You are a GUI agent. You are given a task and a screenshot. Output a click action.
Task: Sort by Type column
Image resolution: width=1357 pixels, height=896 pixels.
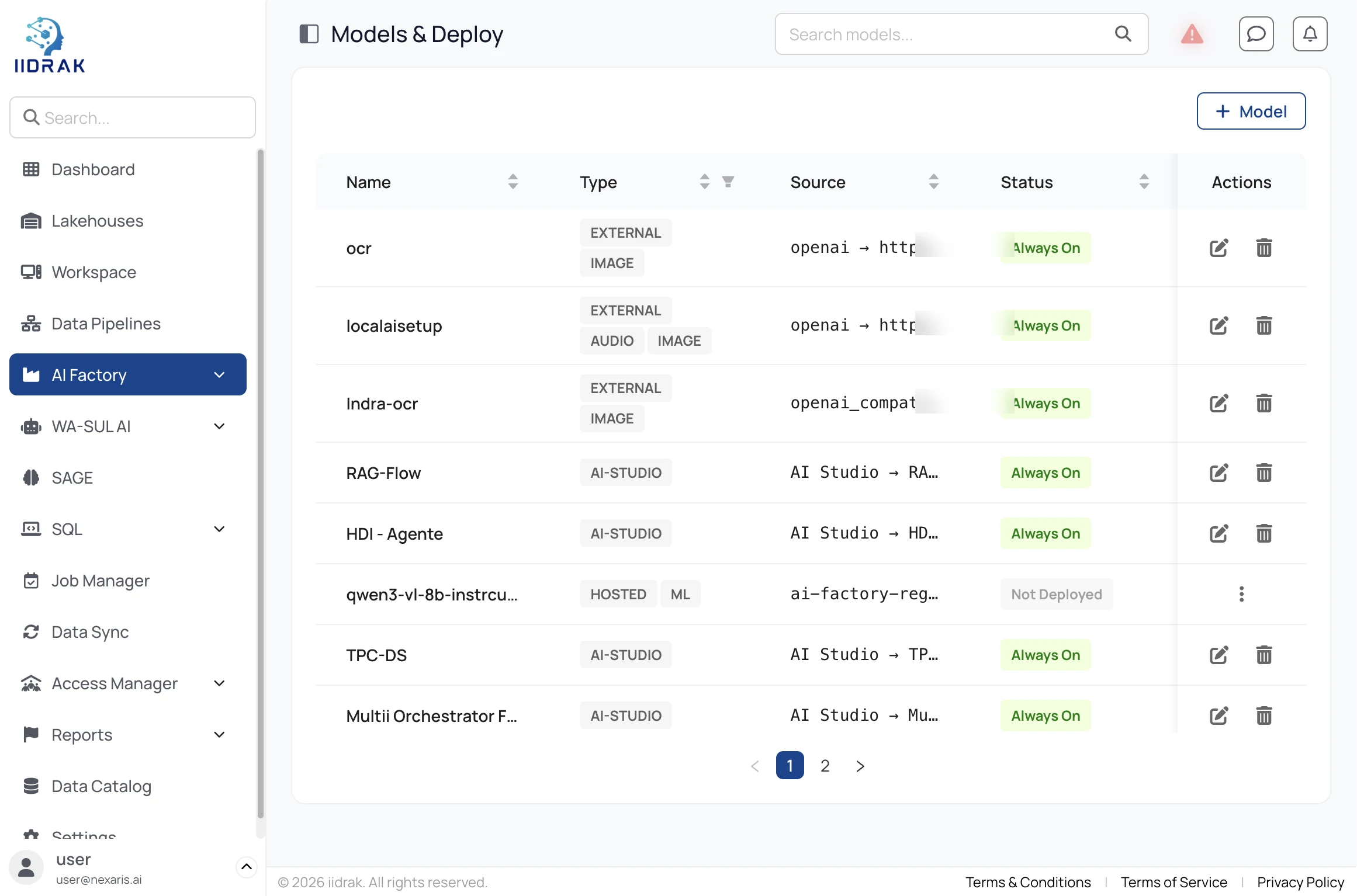pyautogui.click(x=704, y=182)
